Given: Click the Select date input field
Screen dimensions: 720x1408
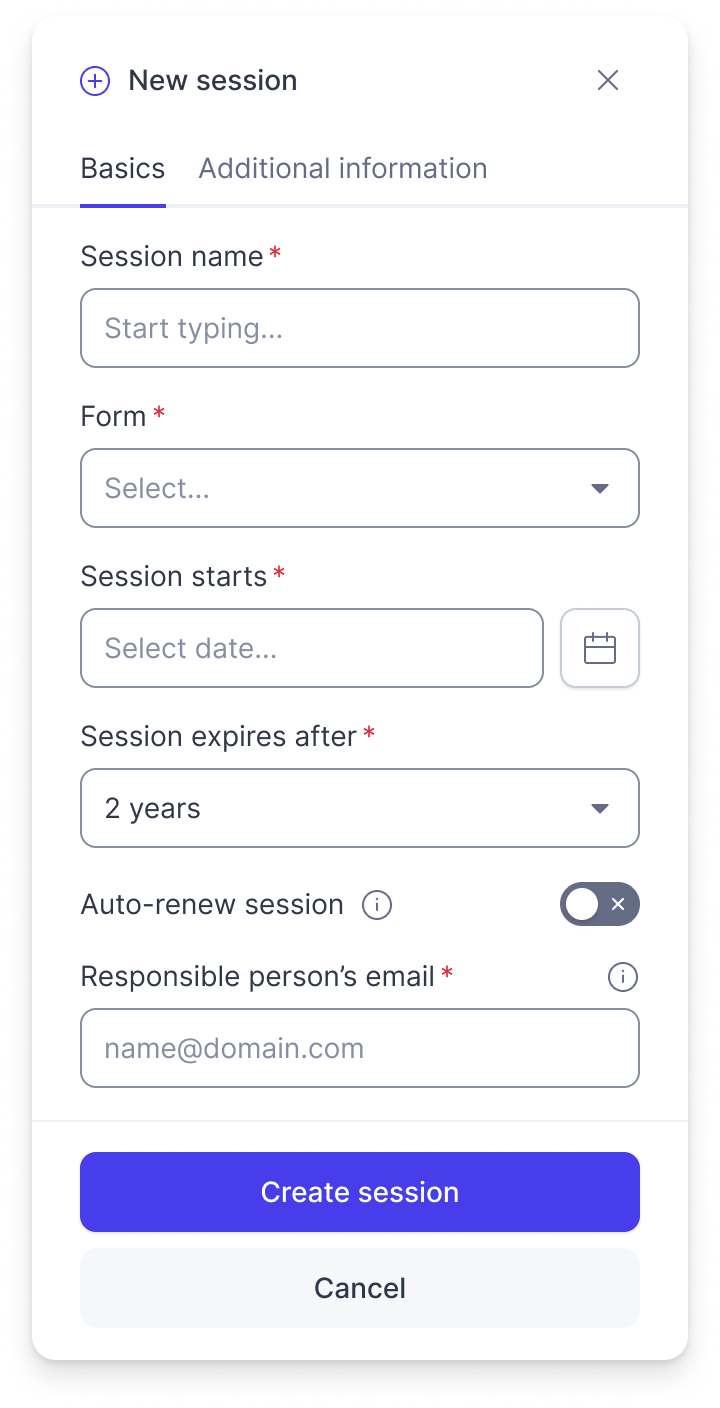Looking at the screenshot, I should 312,648.
